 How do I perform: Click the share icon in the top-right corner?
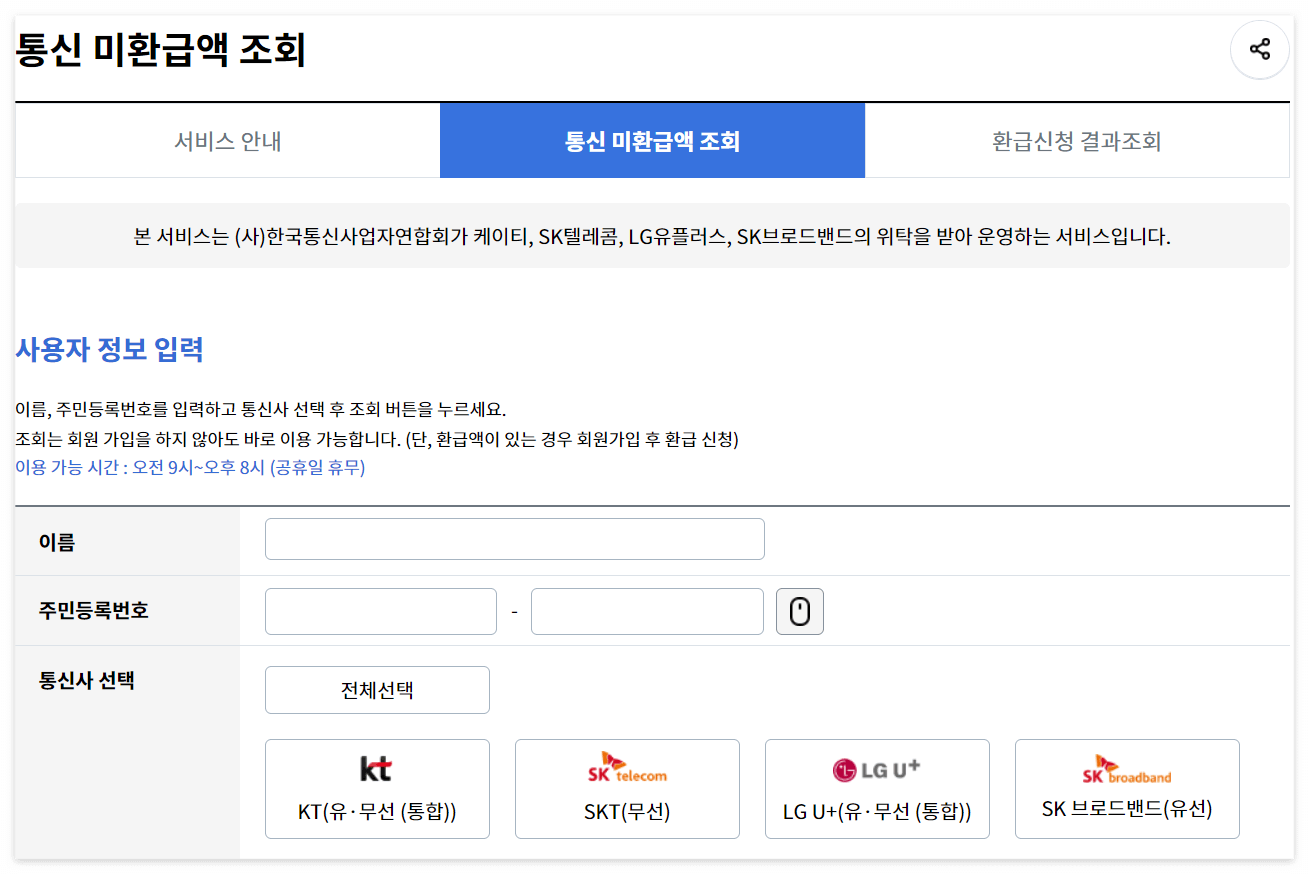point(1259,49)
